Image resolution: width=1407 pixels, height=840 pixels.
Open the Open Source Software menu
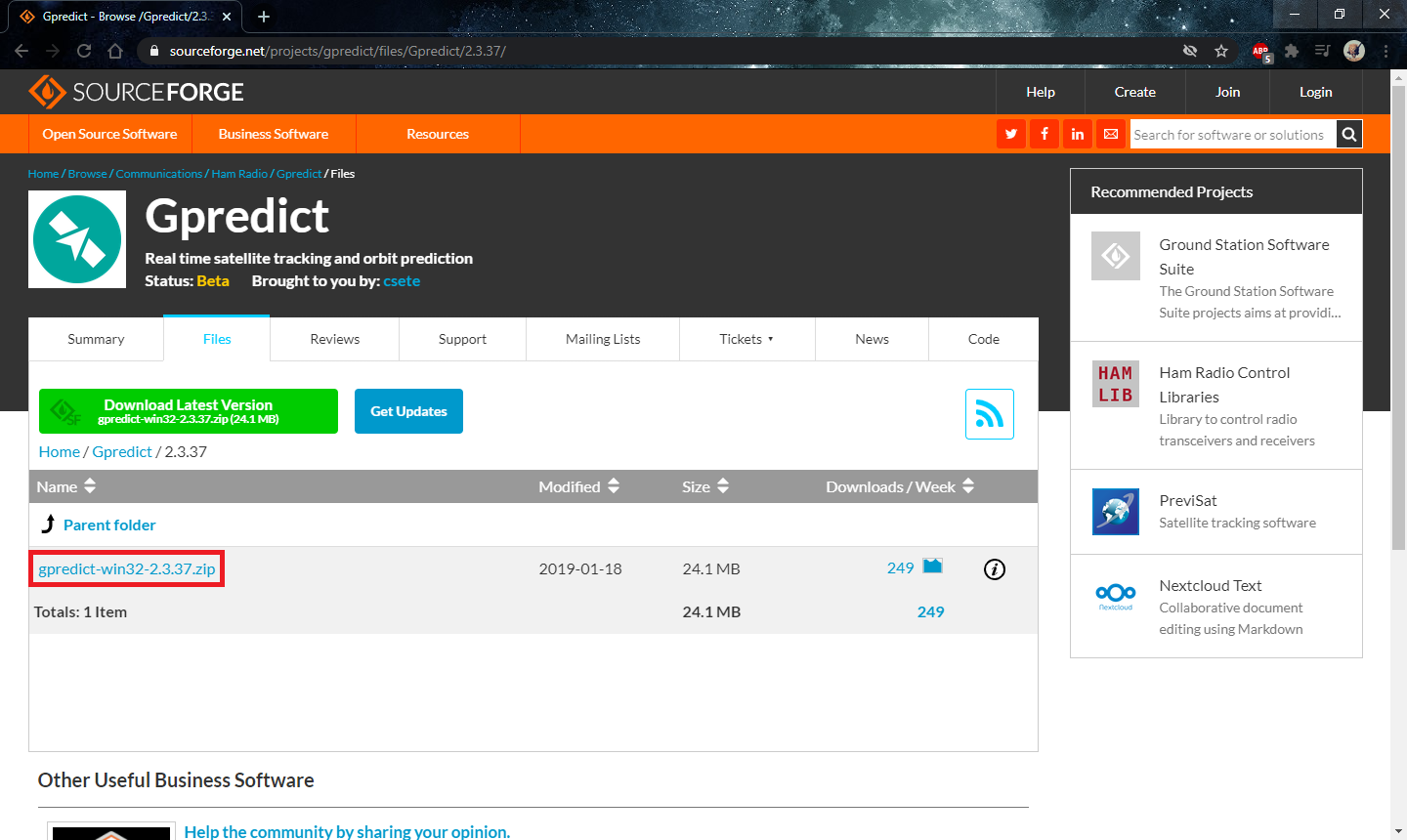click(x=109, y=134)
